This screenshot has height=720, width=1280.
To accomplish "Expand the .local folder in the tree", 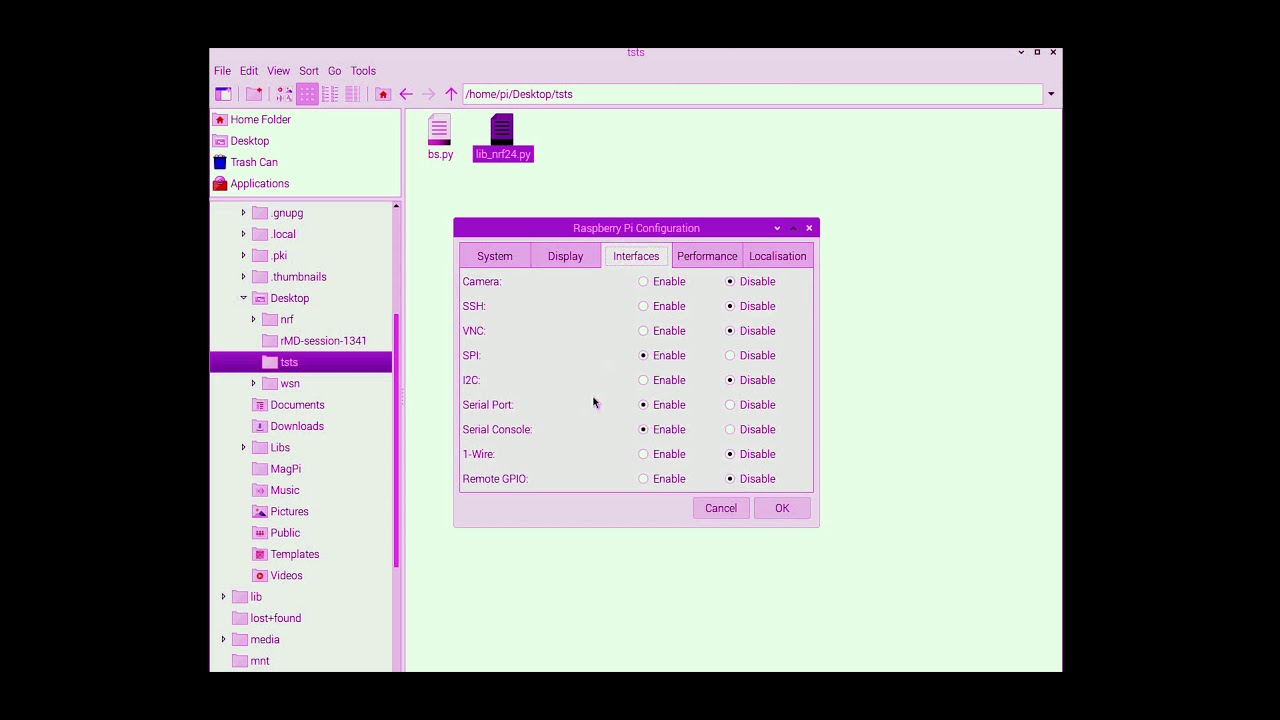I will click(x=243, y=234).
